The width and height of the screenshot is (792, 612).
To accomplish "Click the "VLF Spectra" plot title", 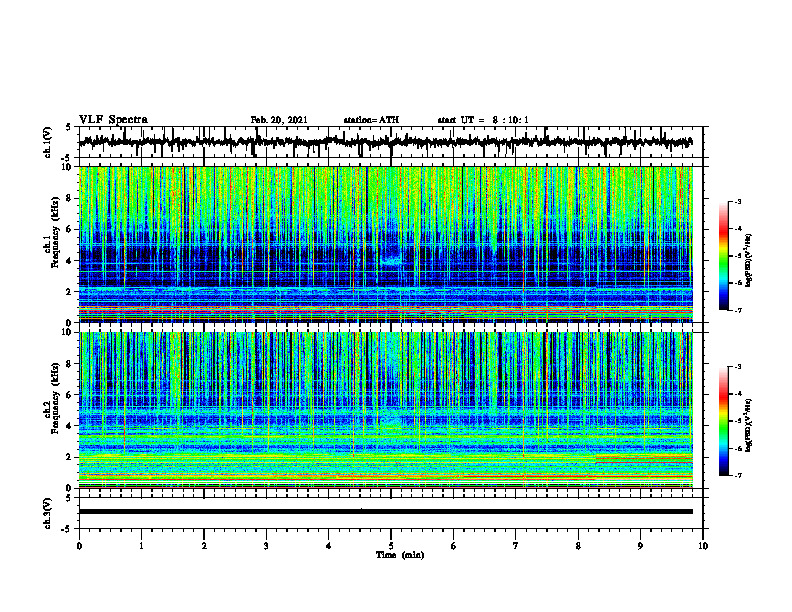I will click(x=113, y=120).
